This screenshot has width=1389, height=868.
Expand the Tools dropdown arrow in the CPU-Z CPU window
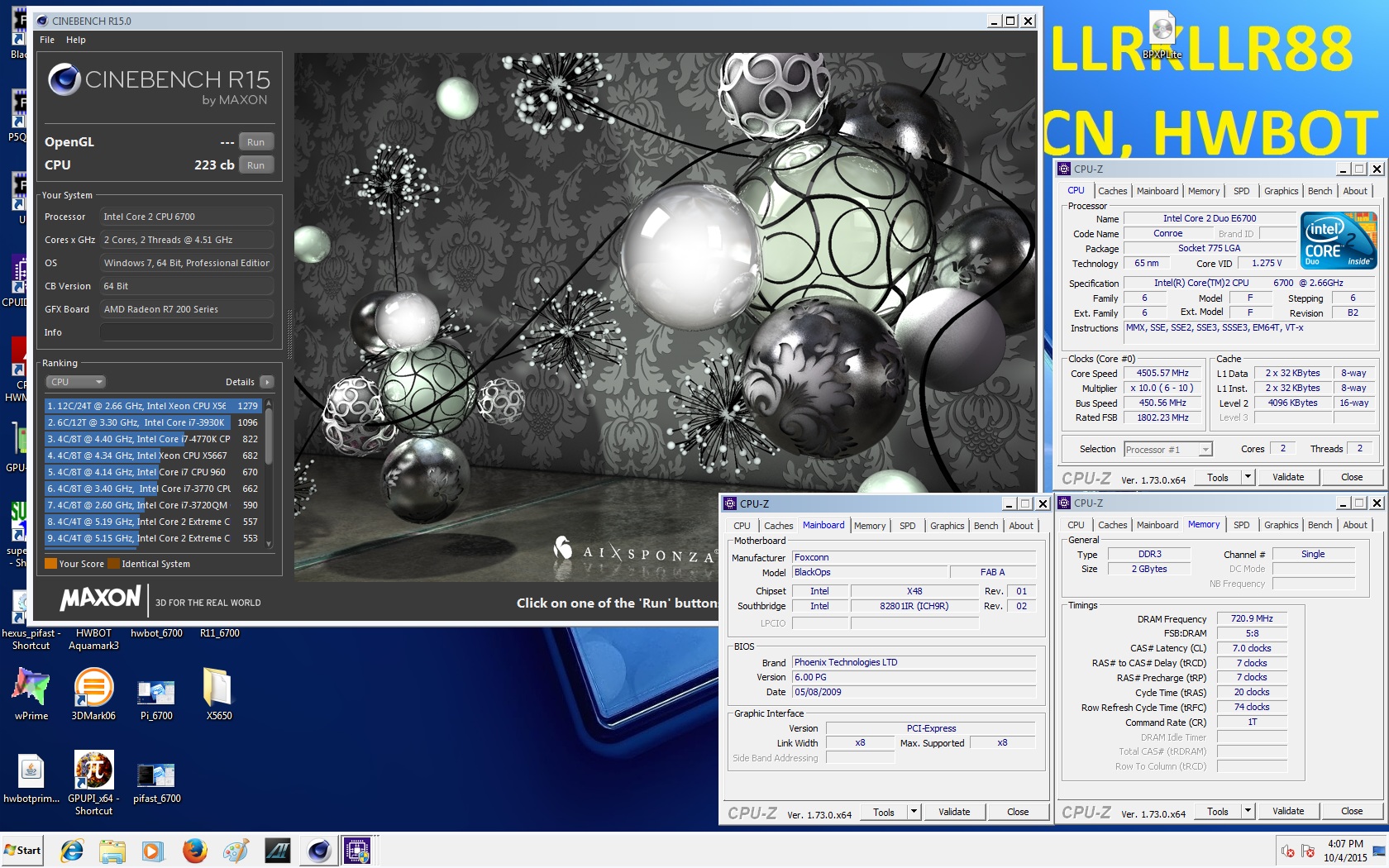pyautogui.click(x=1248, y=477)
